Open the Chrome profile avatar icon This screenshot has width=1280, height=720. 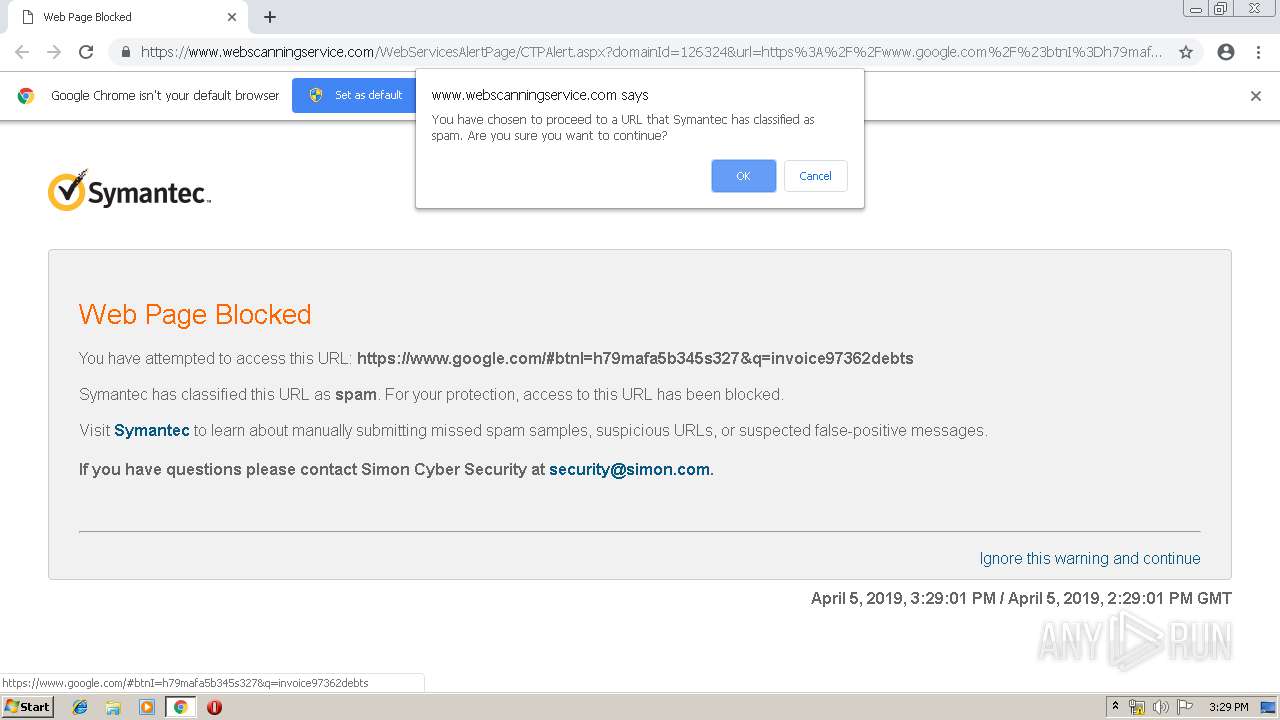(x=1226, y=52)
